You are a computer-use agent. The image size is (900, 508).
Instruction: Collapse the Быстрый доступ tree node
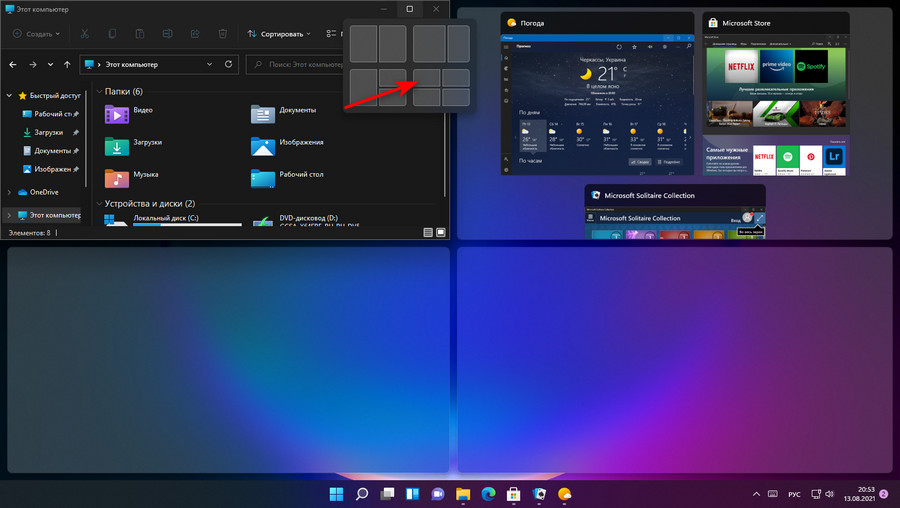pyautogui.click(x=9, y=96)
